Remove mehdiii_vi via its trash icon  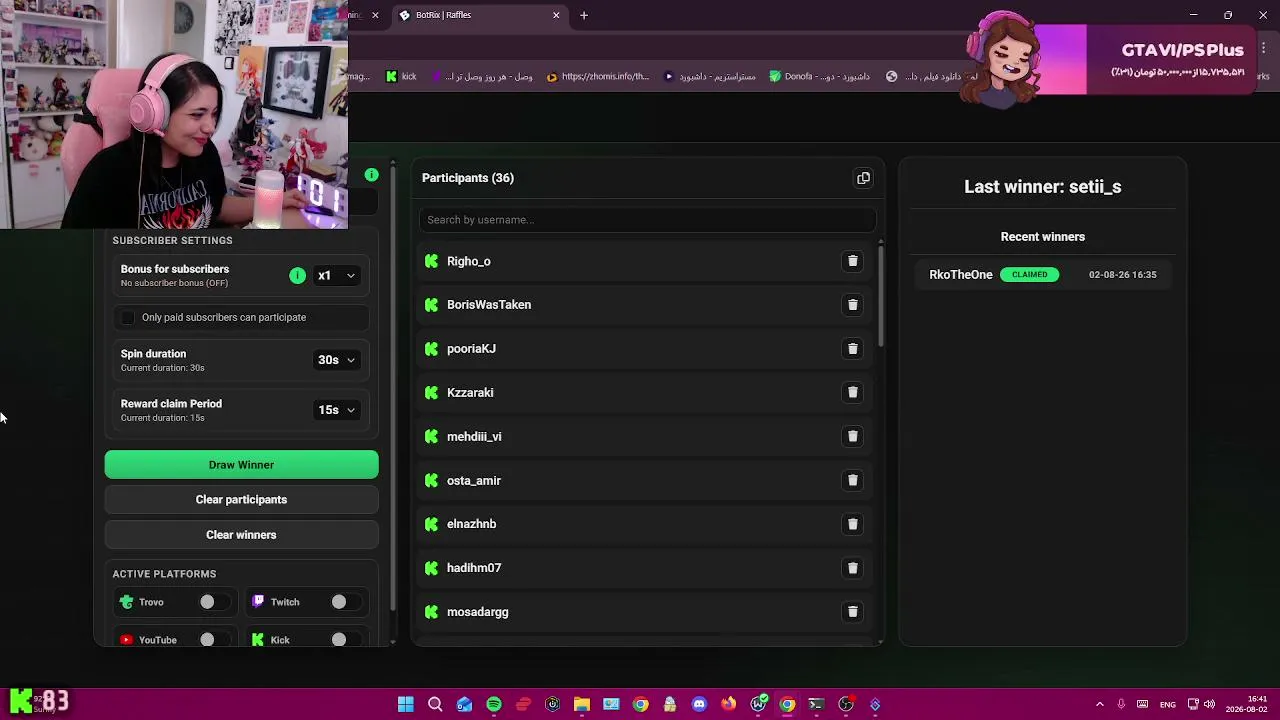pos(853,436)
